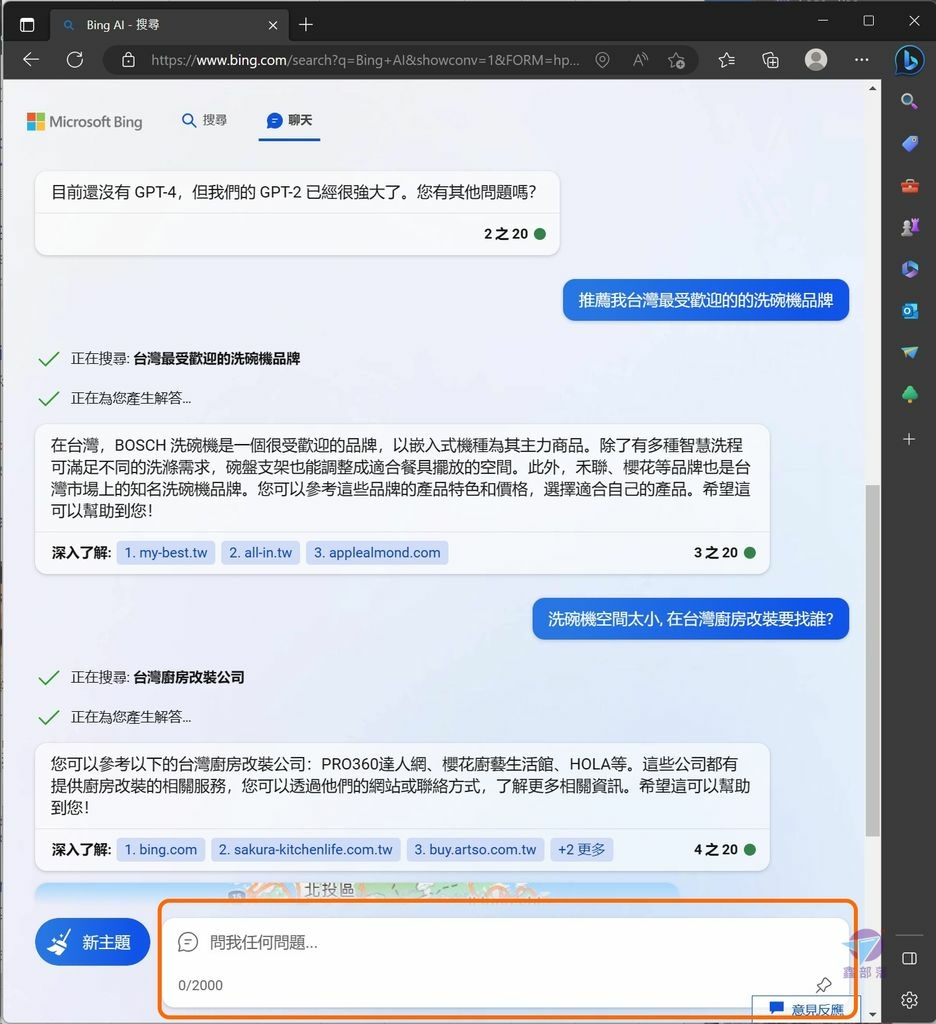
Task: Open my-best.tw source link
Action: (x=166, y=552)
